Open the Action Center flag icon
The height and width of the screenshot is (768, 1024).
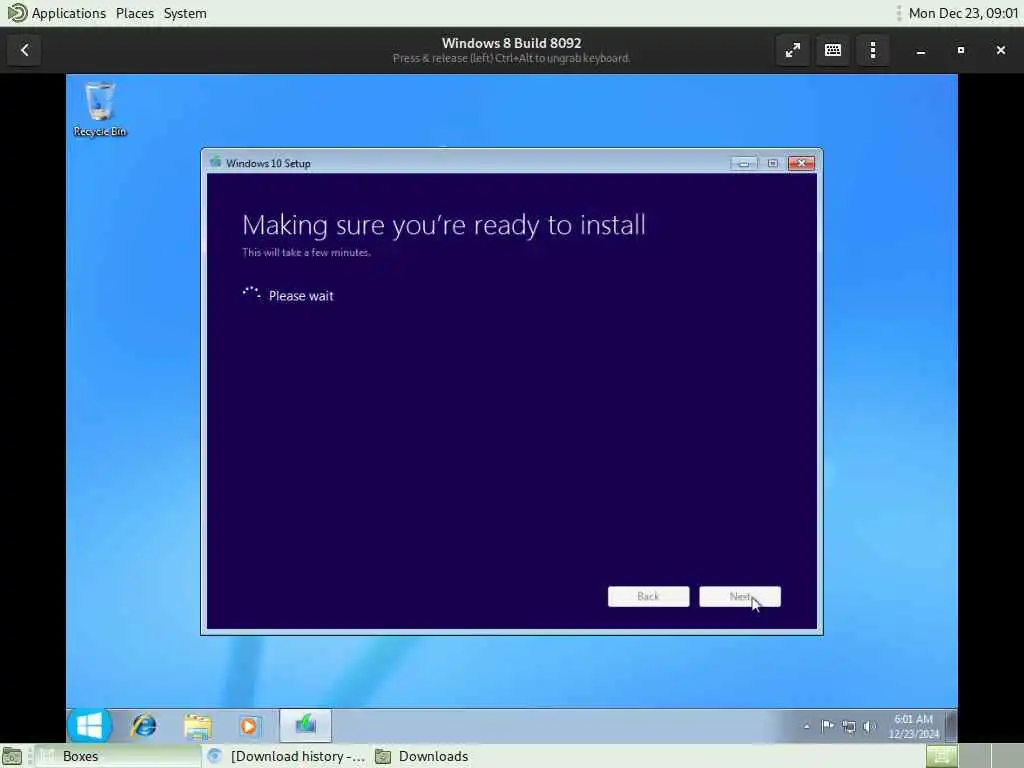[x=827, y=726]
